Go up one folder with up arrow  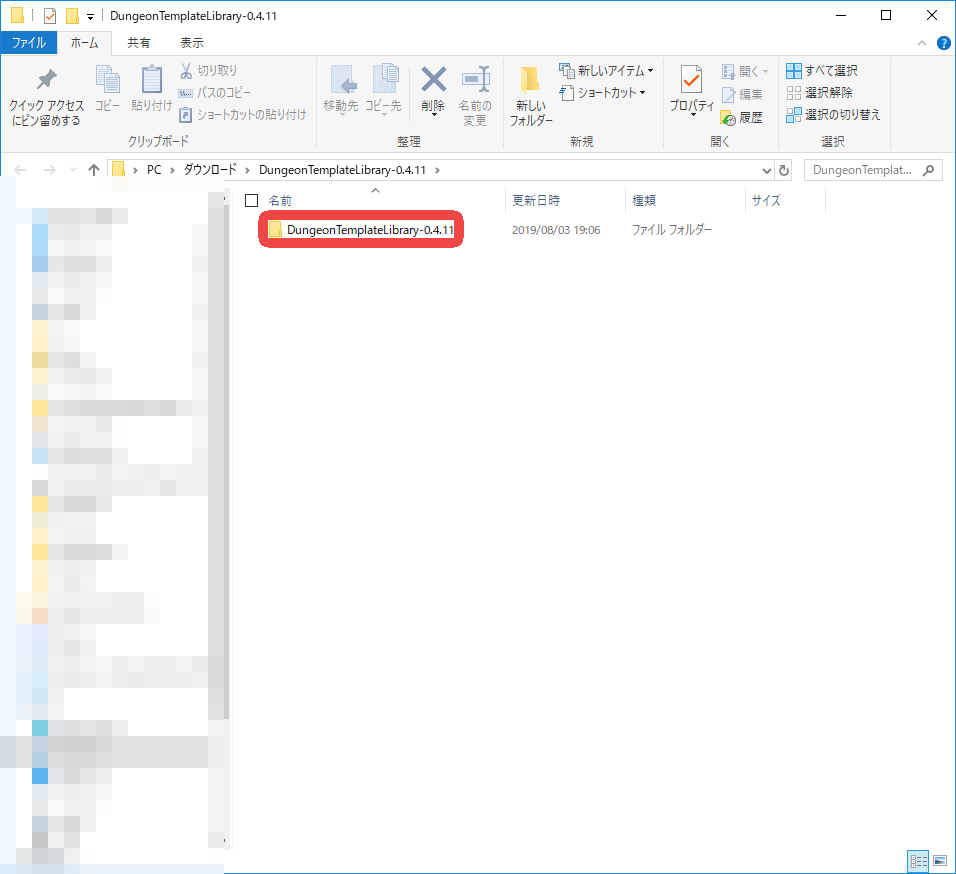click(x=94, y=170)
